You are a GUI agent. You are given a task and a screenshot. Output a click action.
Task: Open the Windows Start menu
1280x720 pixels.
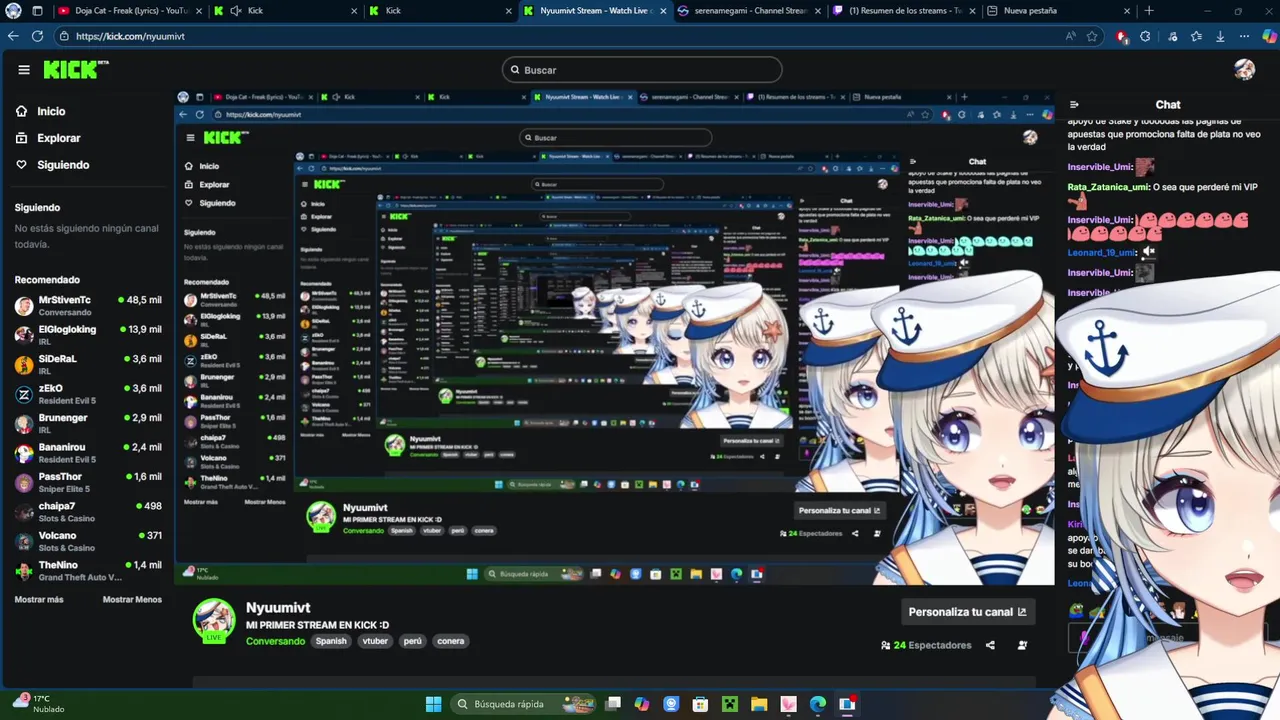tap(433, 704)
